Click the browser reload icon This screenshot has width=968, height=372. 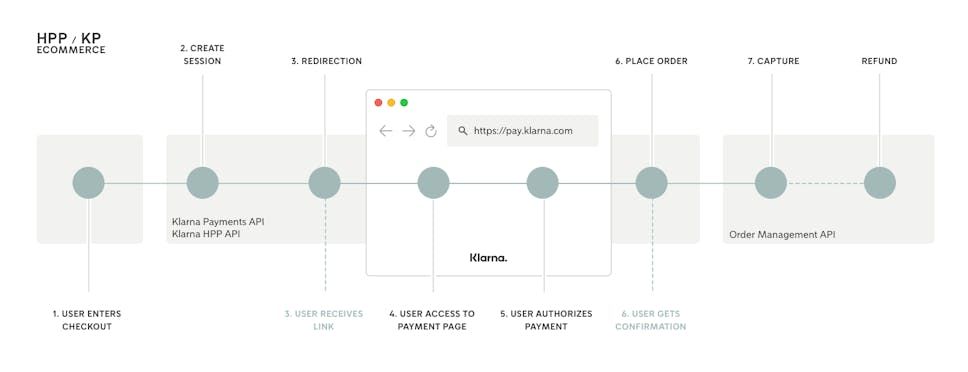coord(431,131)
